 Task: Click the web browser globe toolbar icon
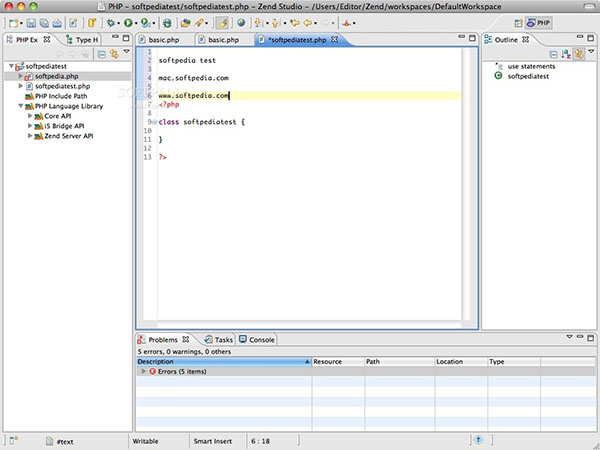pos(241,23)
